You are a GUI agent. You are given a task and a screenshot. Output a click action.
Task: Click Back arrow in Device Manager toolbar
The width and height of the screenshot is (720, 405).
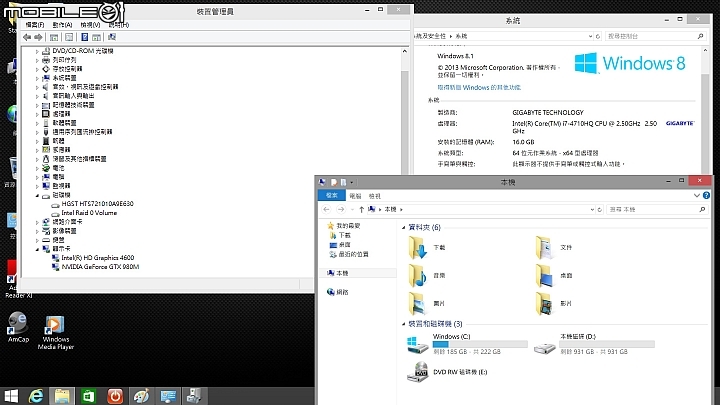[x=27, y=37]
